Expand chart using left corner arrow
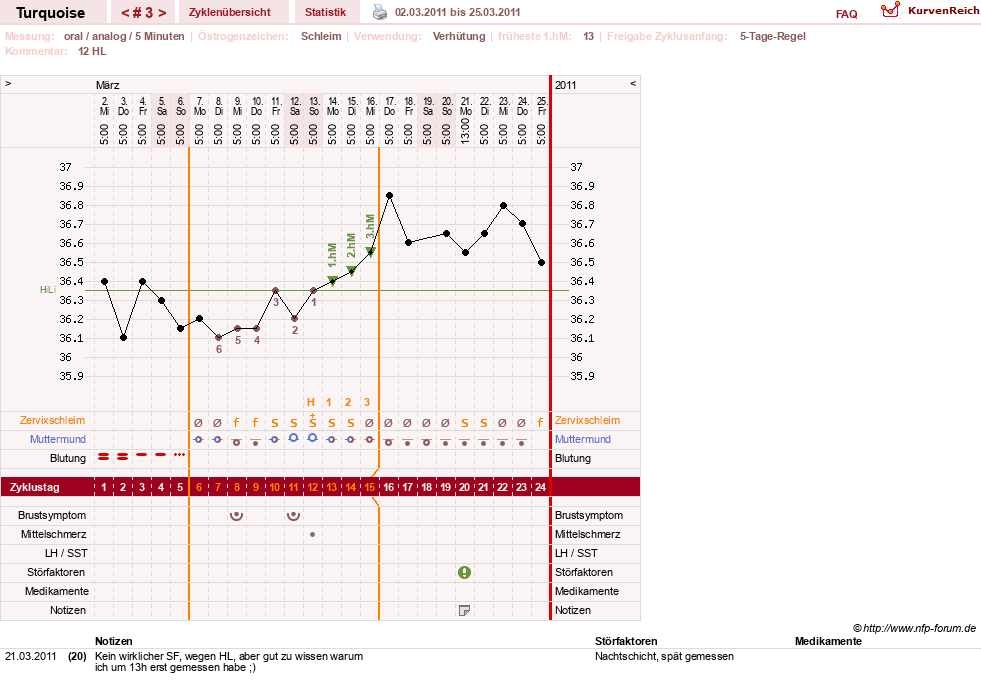The height and width of the screenshot is (694, 981). (x=8, y=83)
